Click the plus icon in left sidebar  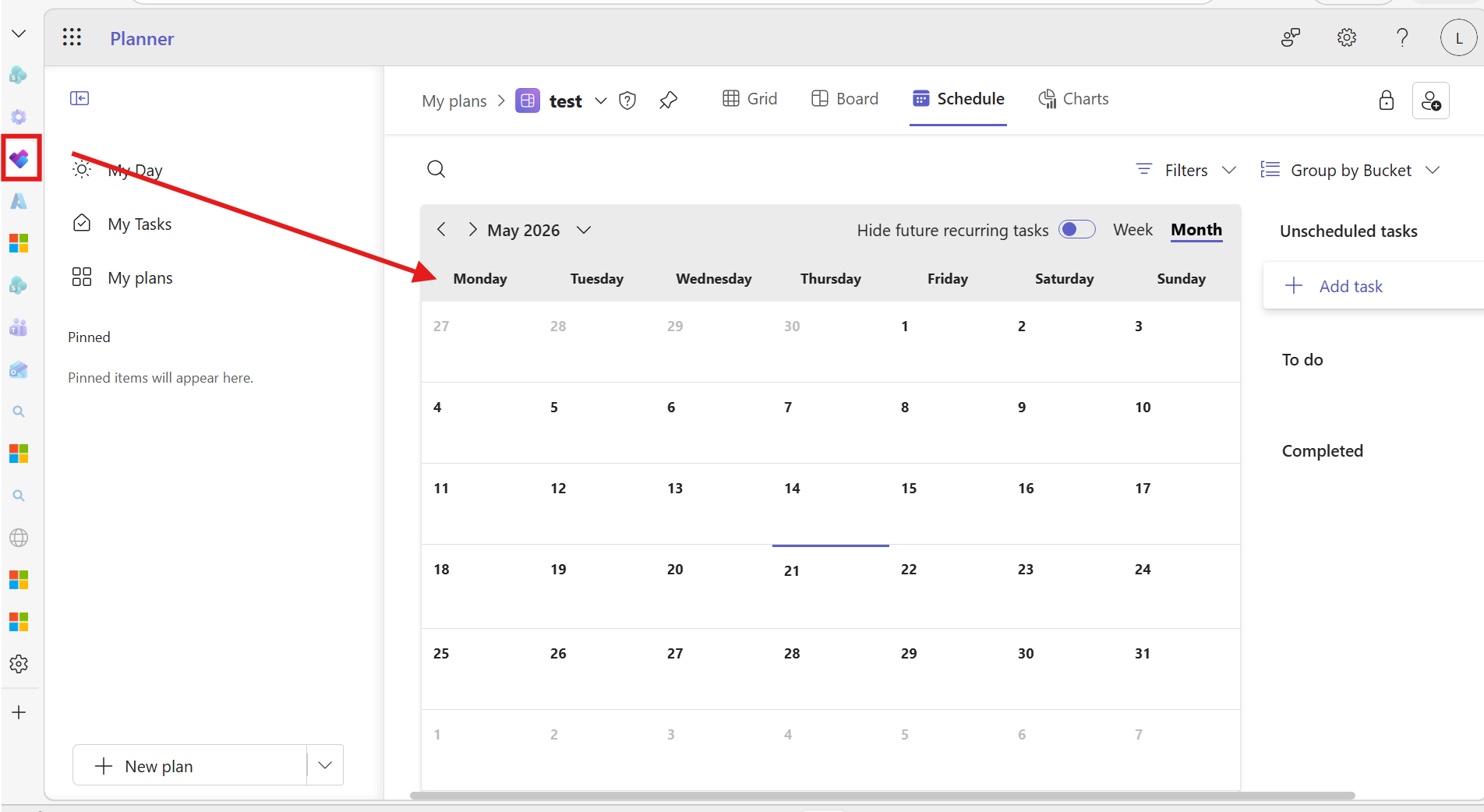19,712
